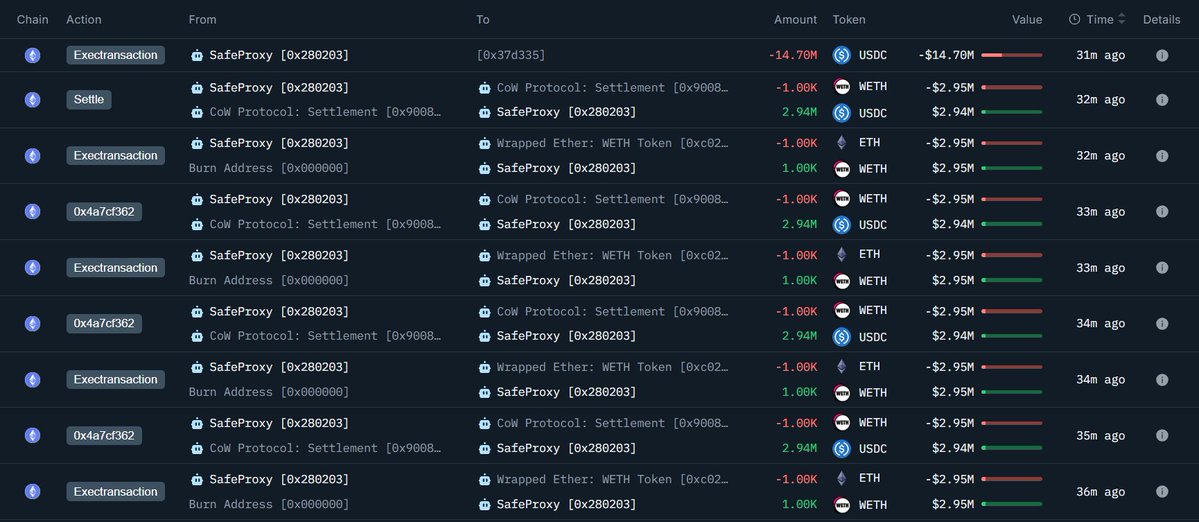Click Exectransaction badge in the 31m ago row

[115, 56]
